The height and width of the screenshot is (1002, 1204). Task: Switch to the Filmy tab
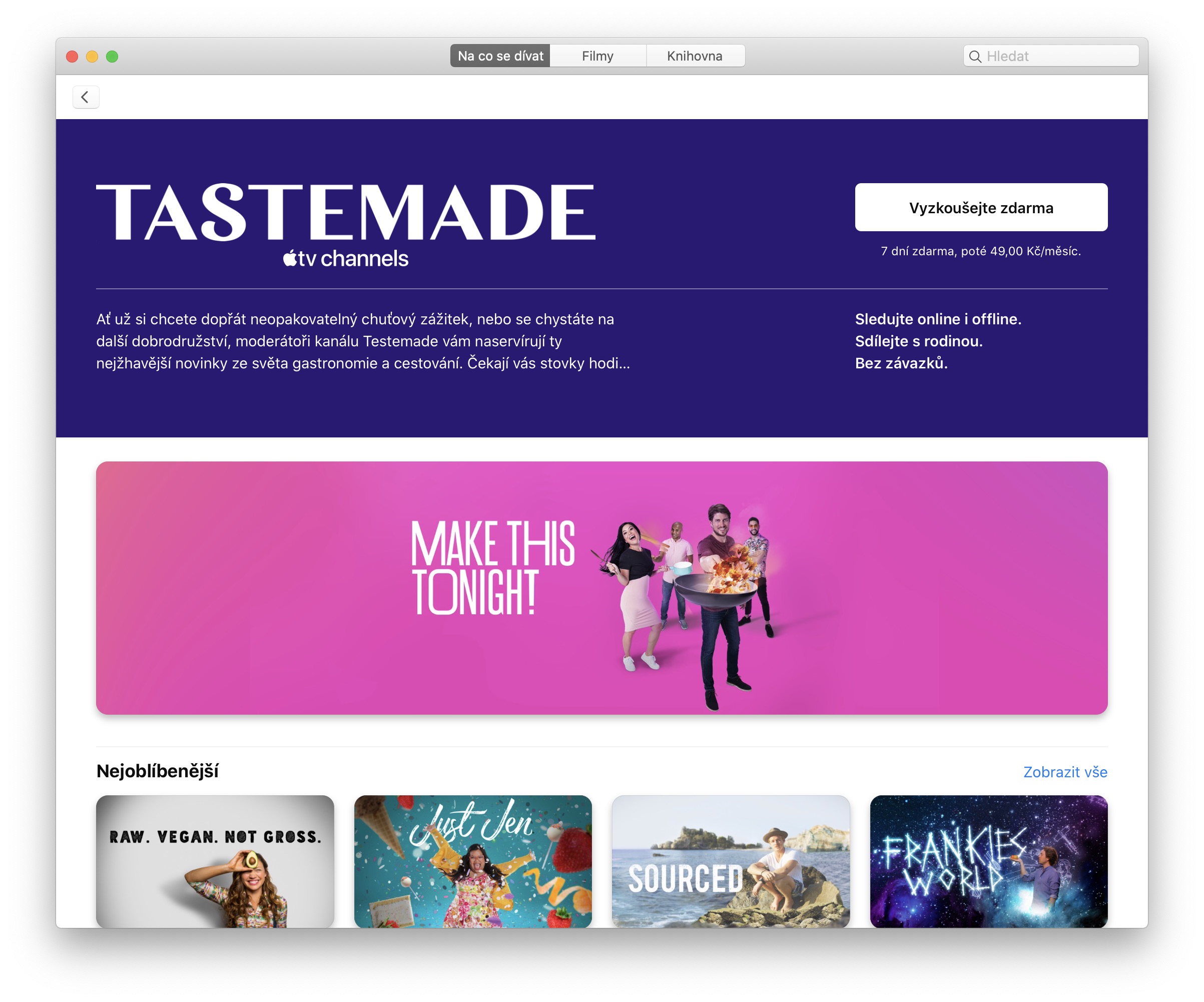(x=597, y=56)
